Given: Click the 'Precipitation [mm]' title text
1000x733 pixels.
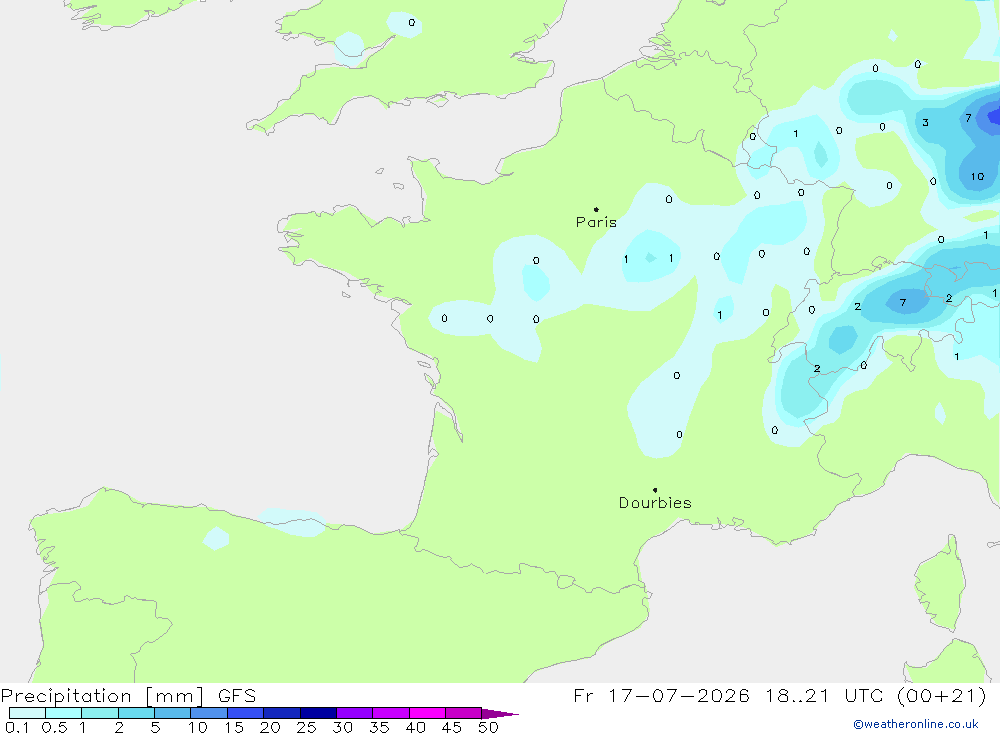Looking at the screenshot, I should click(102, 696).
